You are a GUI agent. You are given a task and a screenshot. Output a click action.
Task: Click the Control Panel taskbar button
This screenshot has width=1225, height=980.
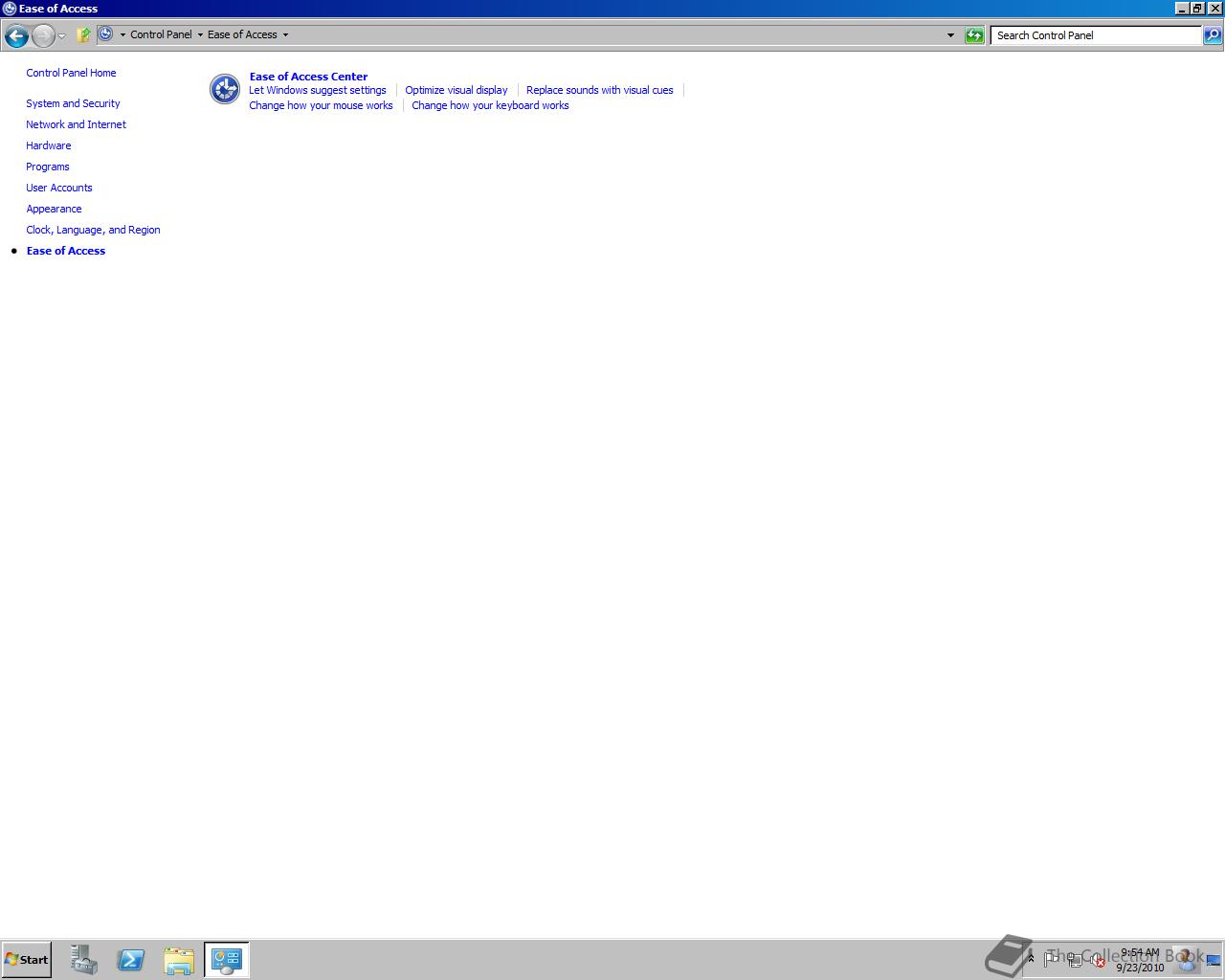(x=227, y=960)
